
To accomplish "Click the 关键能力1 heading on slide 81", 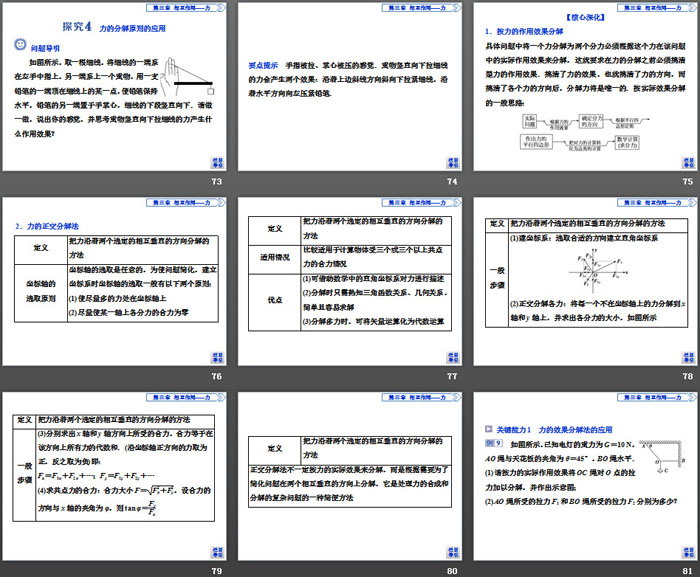I will [x=554, y=430].
